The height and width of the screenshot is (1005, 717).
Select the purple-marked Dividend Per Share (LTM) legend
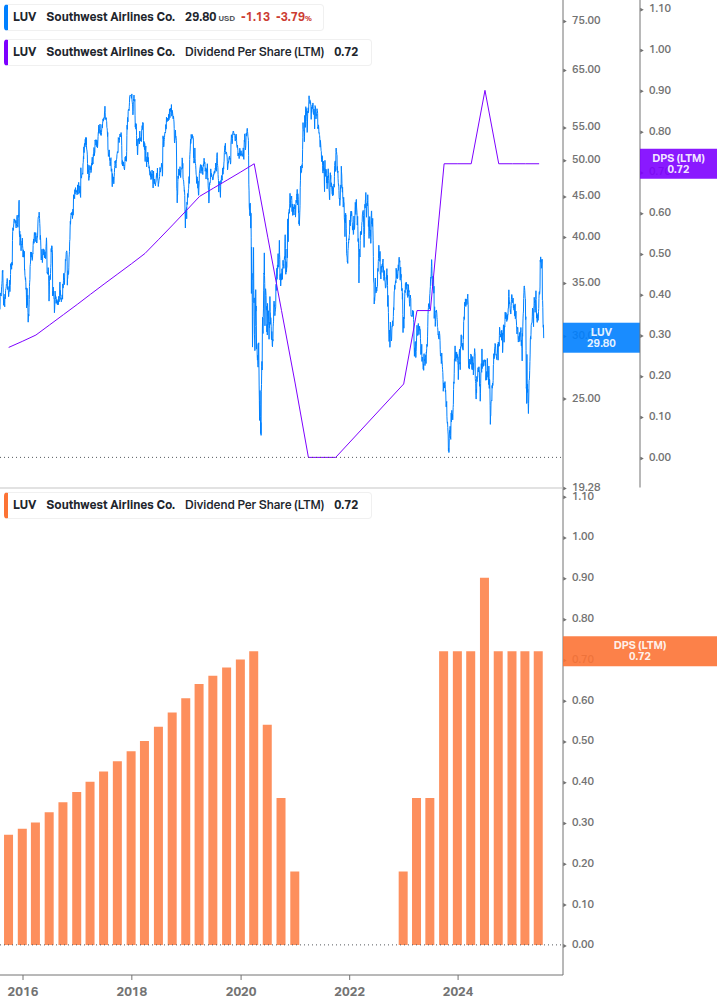(x=187, y=52)
